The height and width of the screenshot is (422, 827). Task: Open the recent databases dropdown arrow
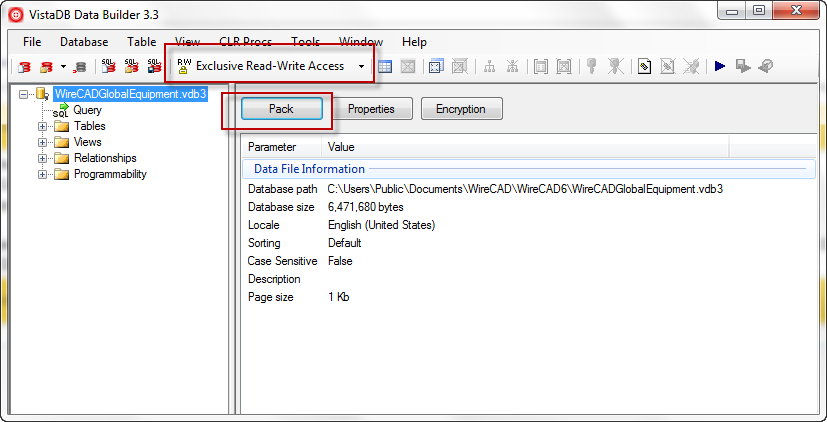(x=63, y=66)
